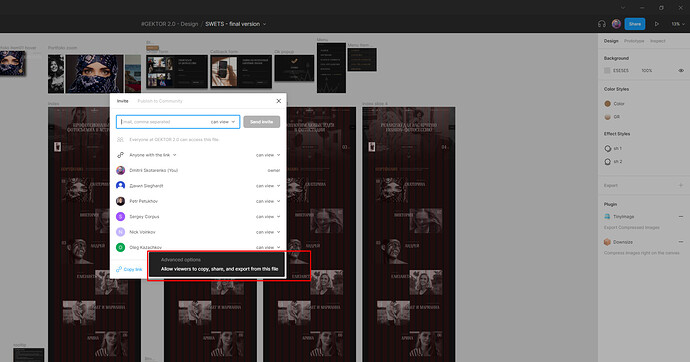Click the Background color swatch
Viewport: 690px width, 362px height.
[x=607, y=70]
